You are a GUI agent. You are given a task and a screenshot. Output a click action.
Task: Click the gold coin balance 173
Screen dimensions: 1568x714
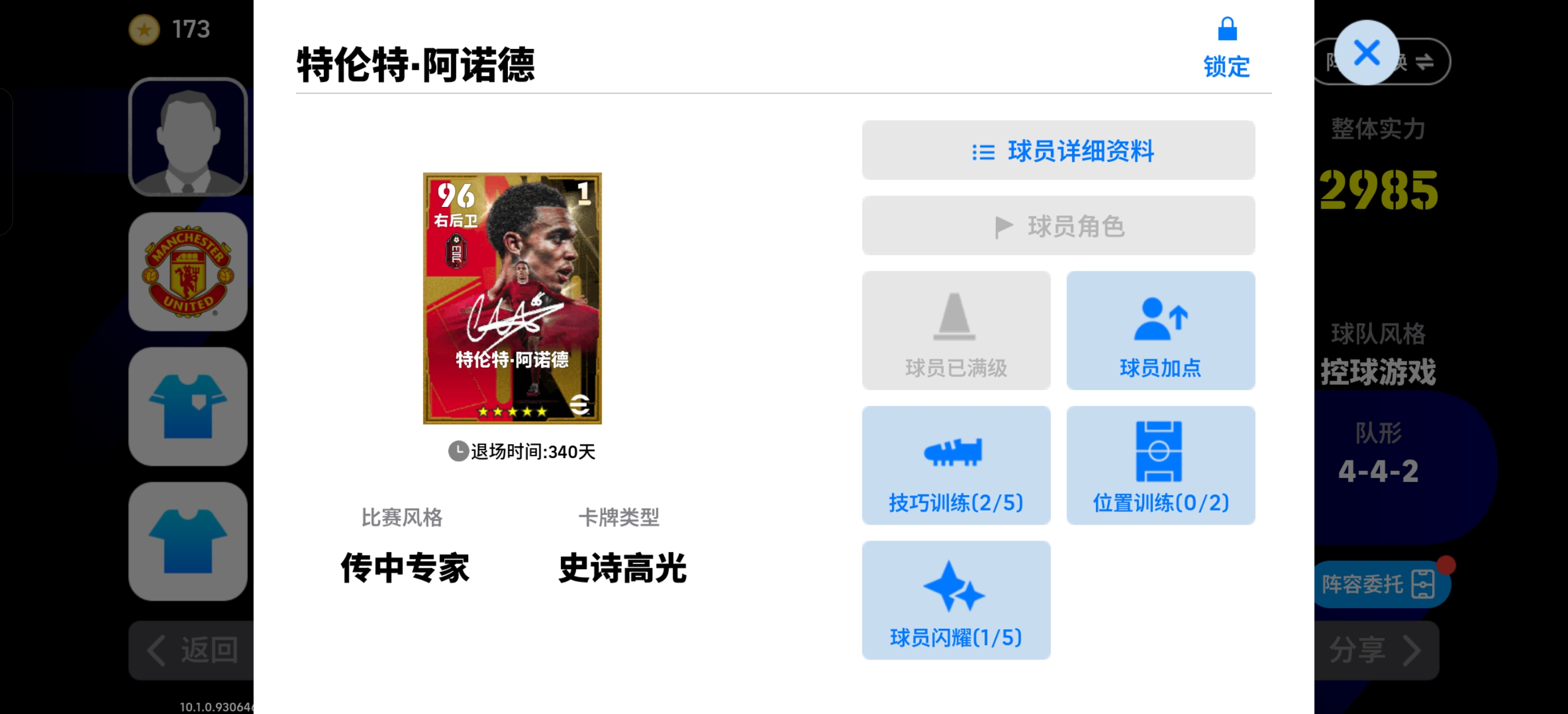pos(170,29)
